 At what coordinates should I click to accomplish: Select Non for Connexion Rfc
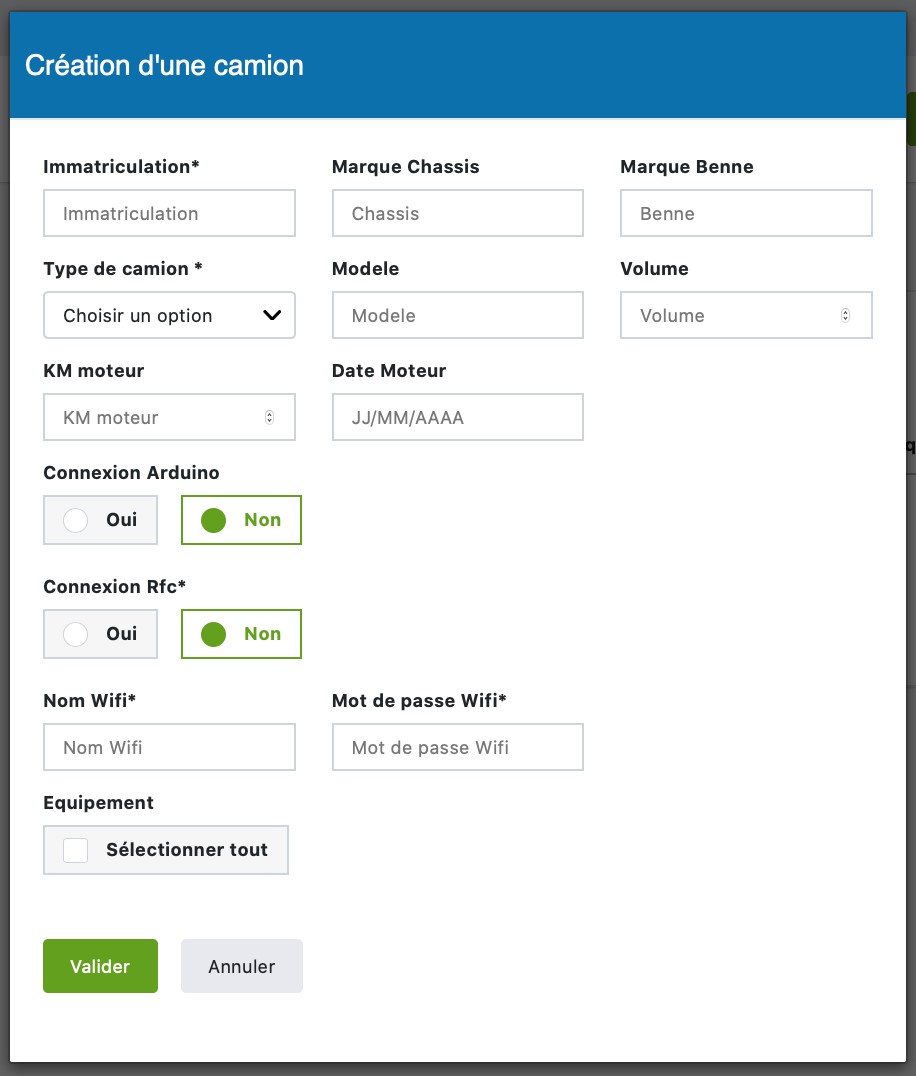(x=241, y=634)
